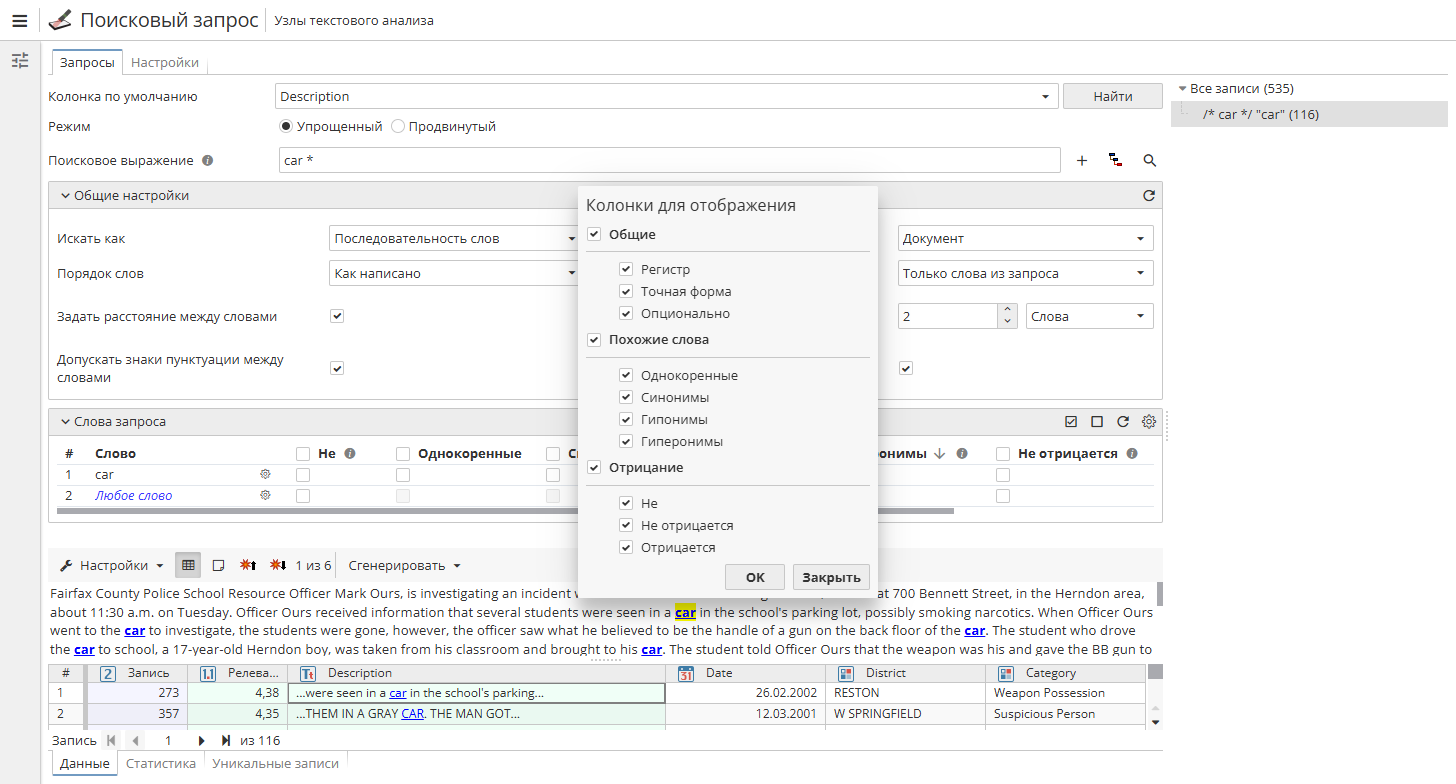Go to next record navigation arrow

click(201, 741)
